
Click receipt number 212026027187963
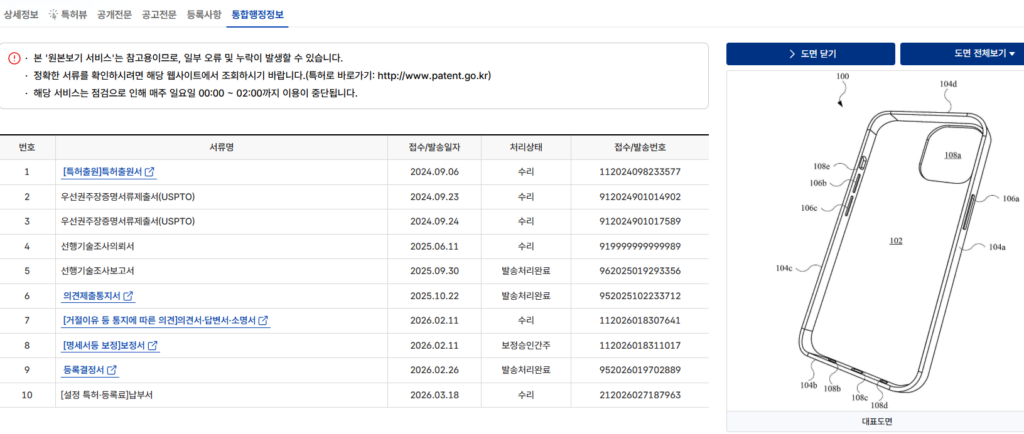(639, 395)
